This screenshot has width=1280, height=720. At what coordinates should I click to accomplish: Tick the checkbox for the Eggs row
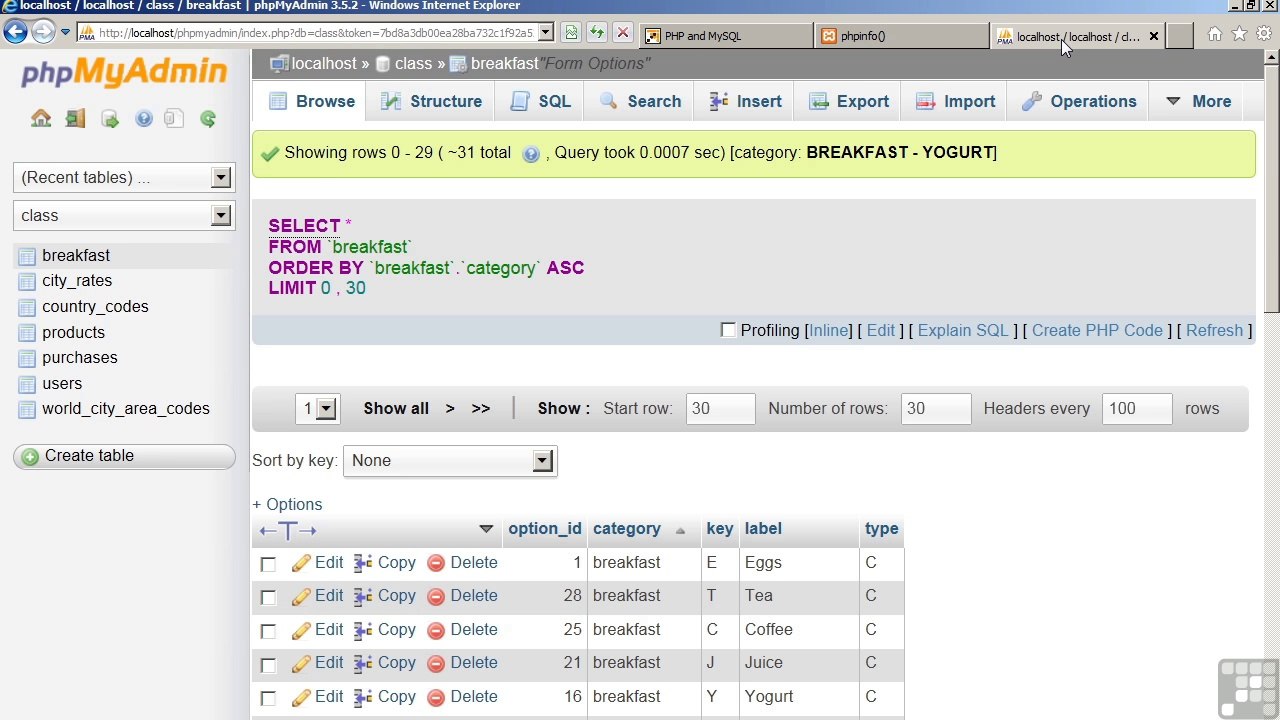pyautogui.click(x=268, y=564)
